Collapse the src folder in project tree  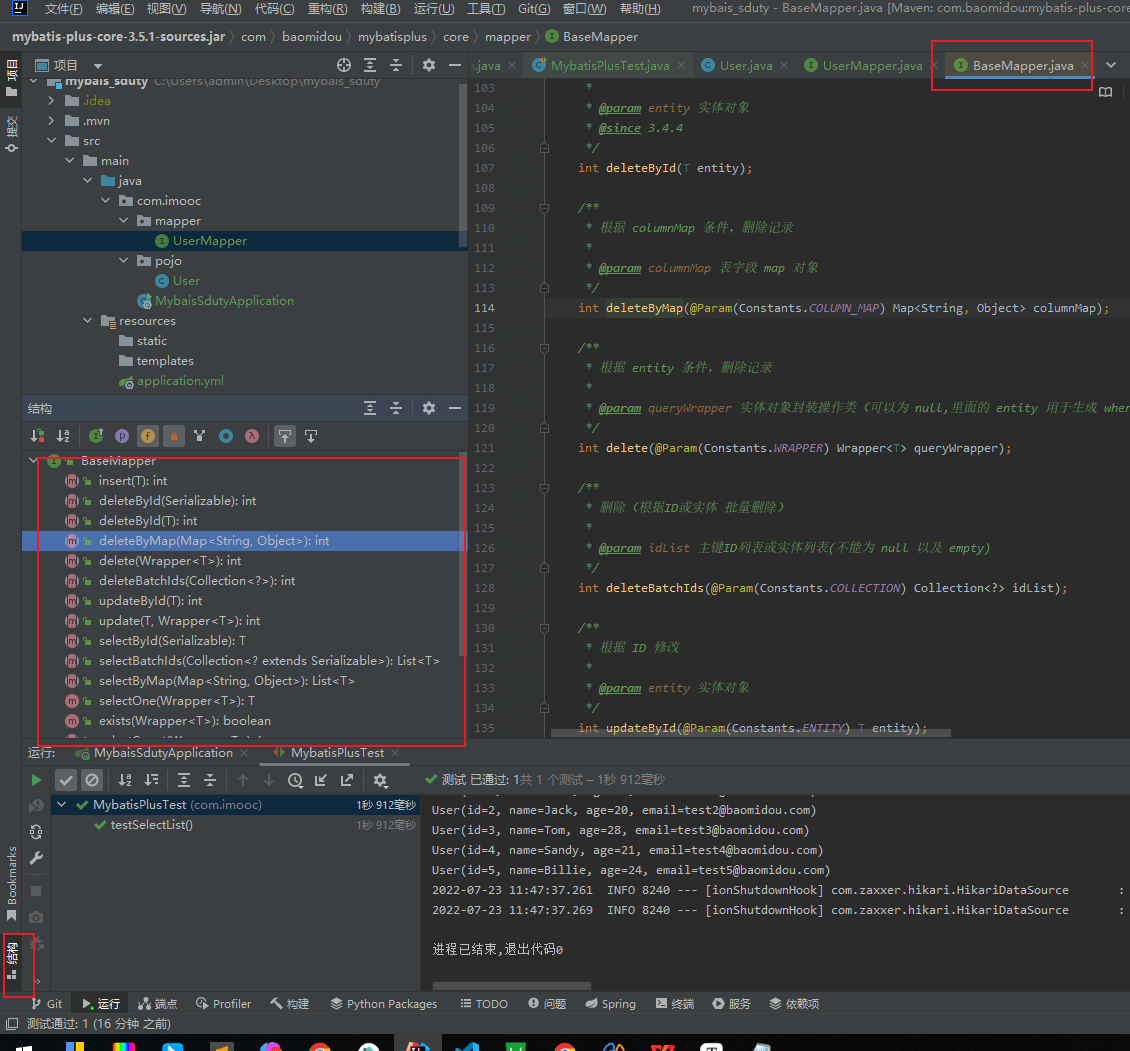(x=51, y=141)
